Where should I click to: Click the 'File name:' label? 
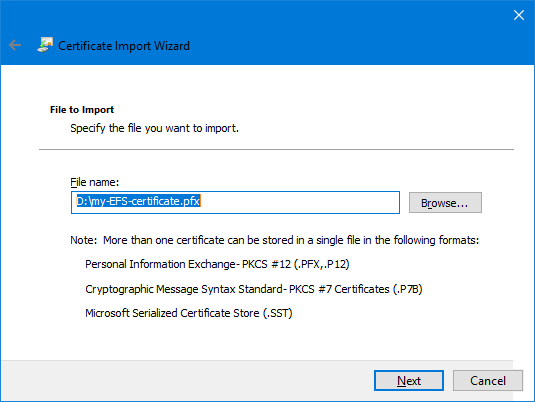[95, 182]
